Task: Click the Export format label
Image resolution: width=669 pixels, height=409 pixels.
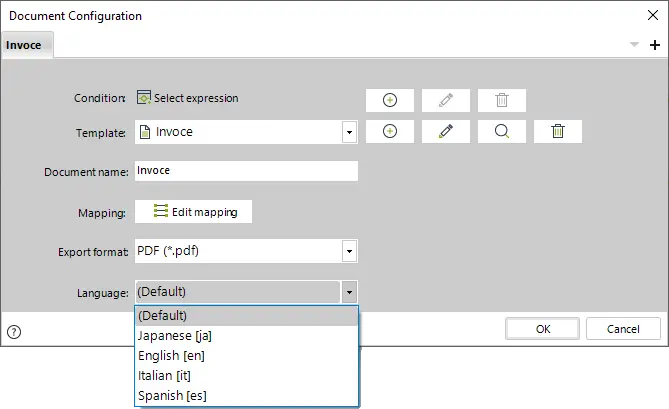Action: [x=93, y=252]
